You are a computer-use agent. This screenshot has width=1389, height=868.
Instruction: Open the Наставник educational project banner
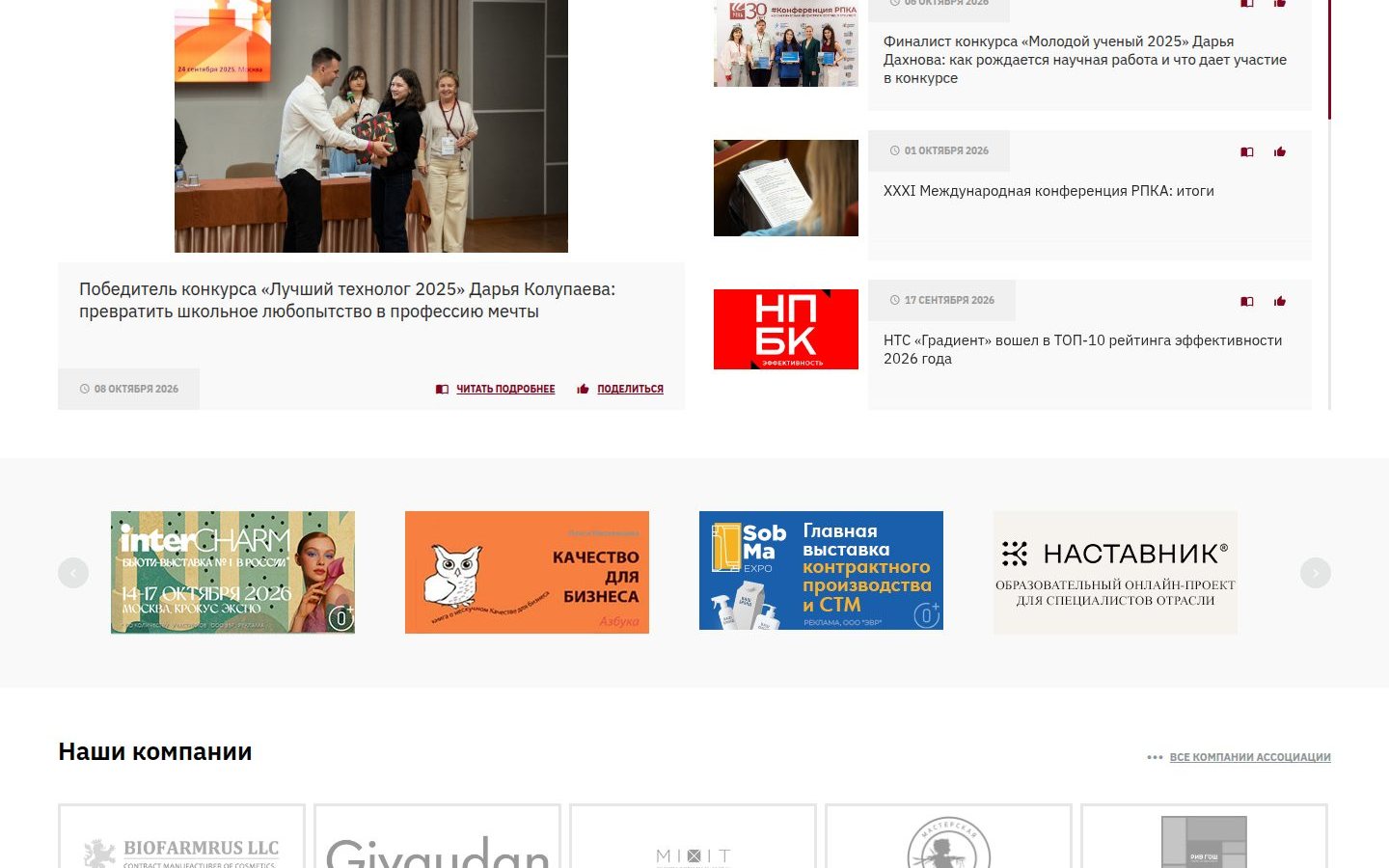1115,572
